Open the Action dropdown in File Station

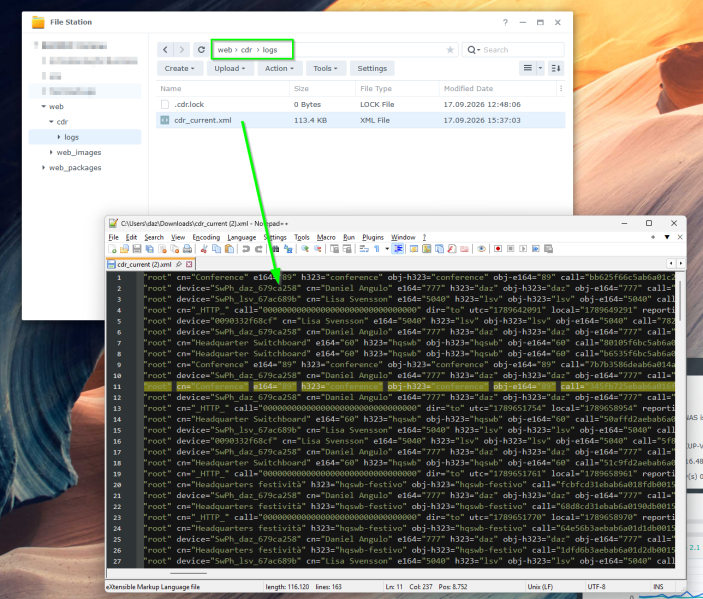click(279, 69)
